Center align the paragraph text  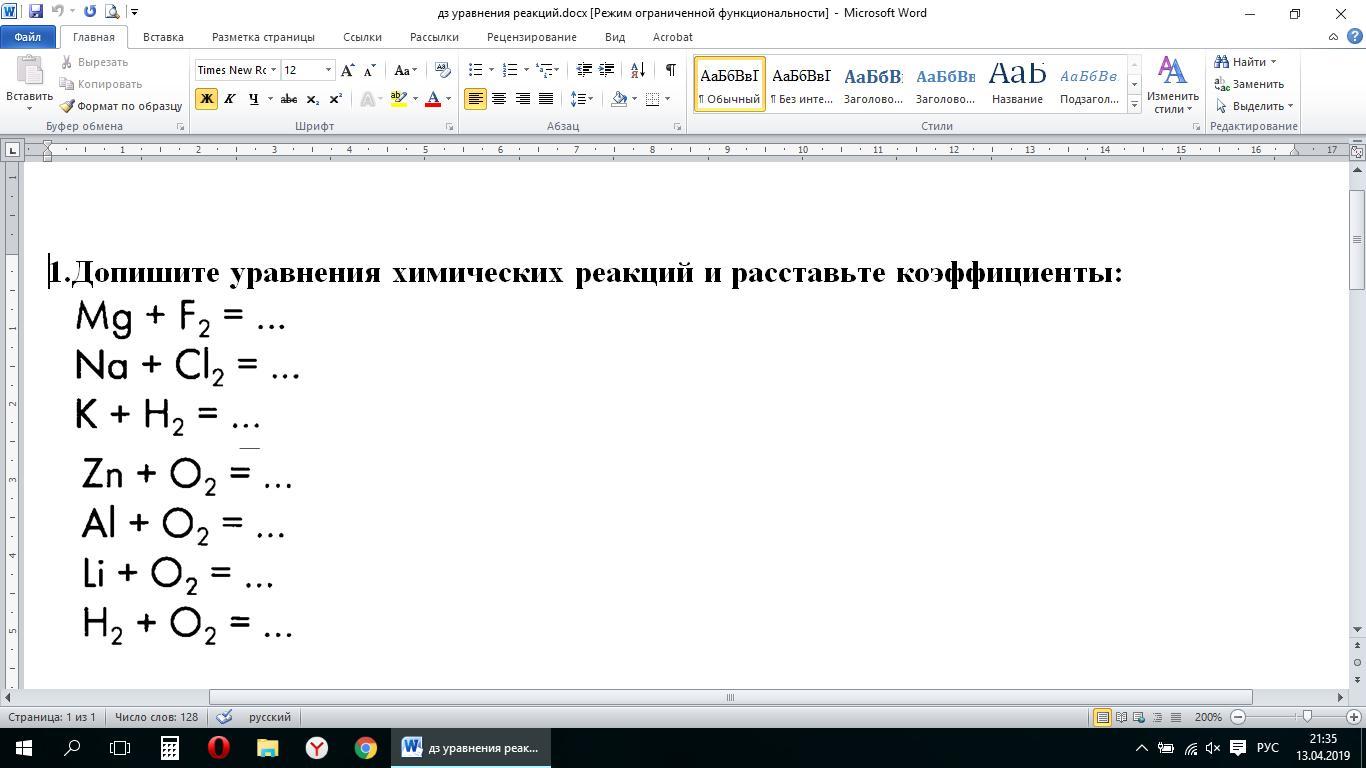498,99
